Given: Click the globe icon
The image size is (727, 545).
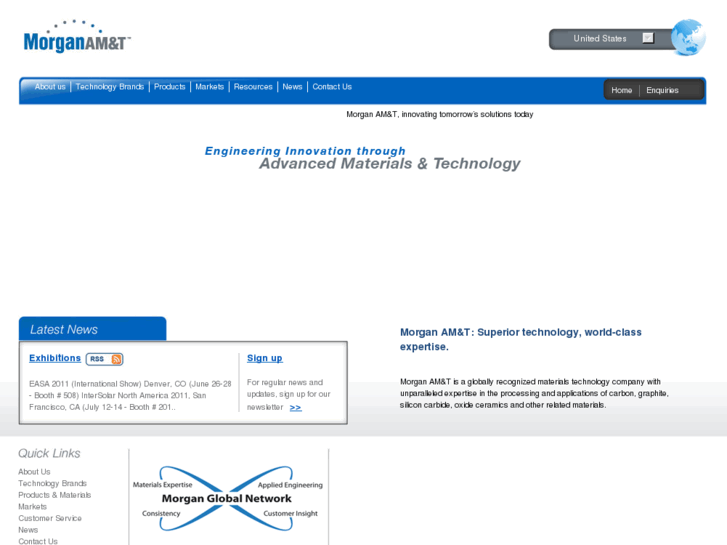Looking at the screenshot, I should coord(688,37).
